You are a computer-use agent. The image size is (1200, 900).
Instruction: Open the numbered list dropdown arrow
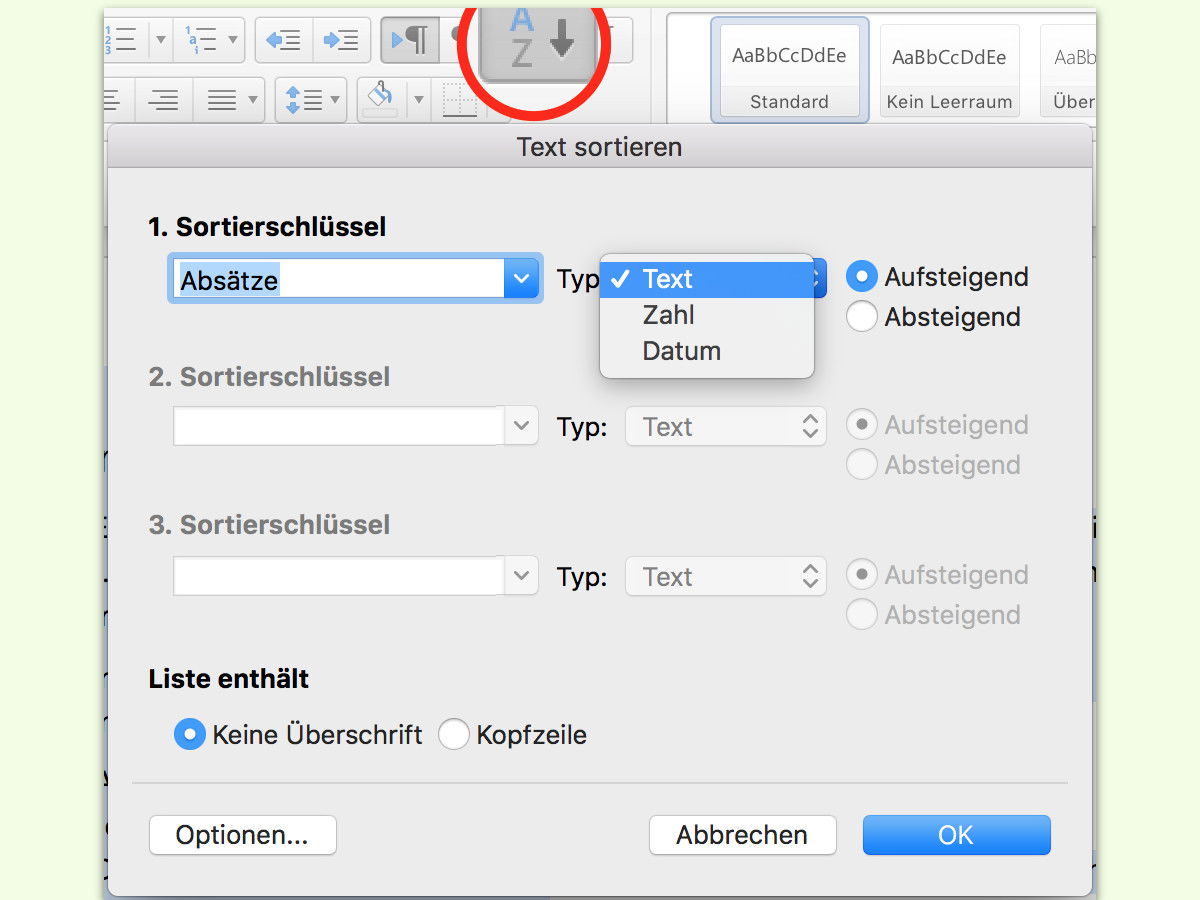(160, 40)
